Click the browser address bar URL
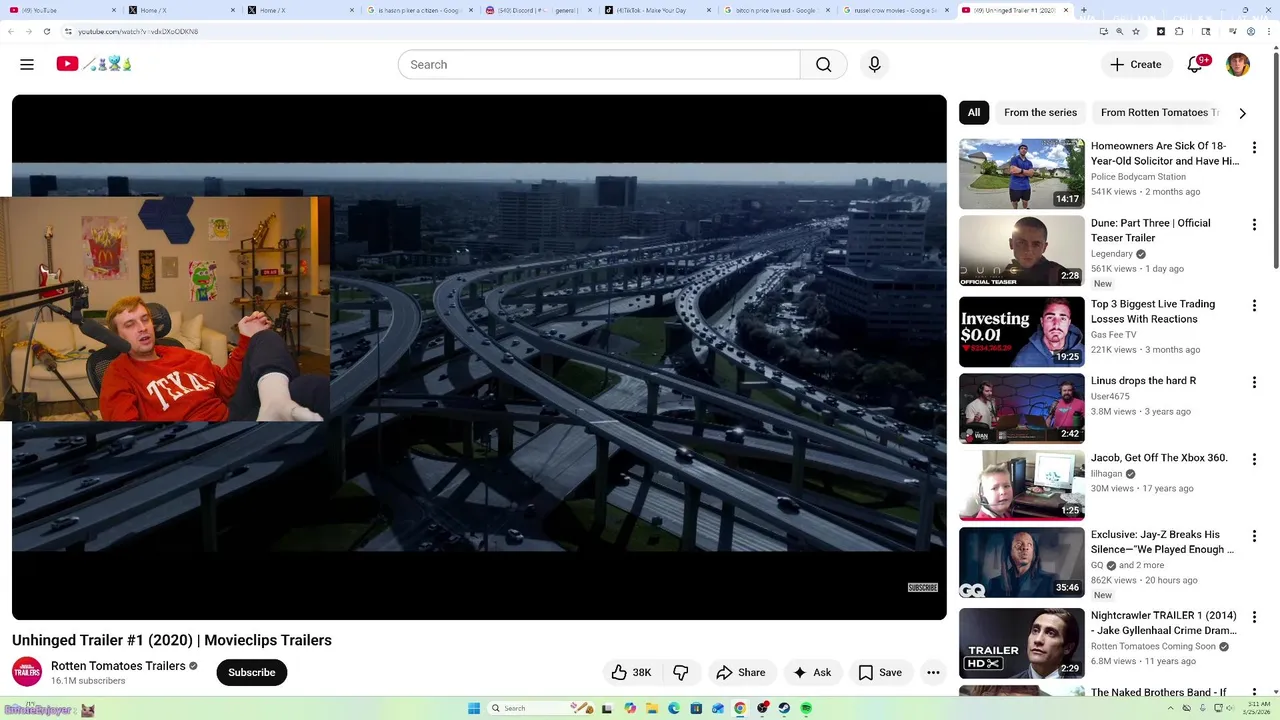This screenshot has width=1280, height=720. click(138, 31)
